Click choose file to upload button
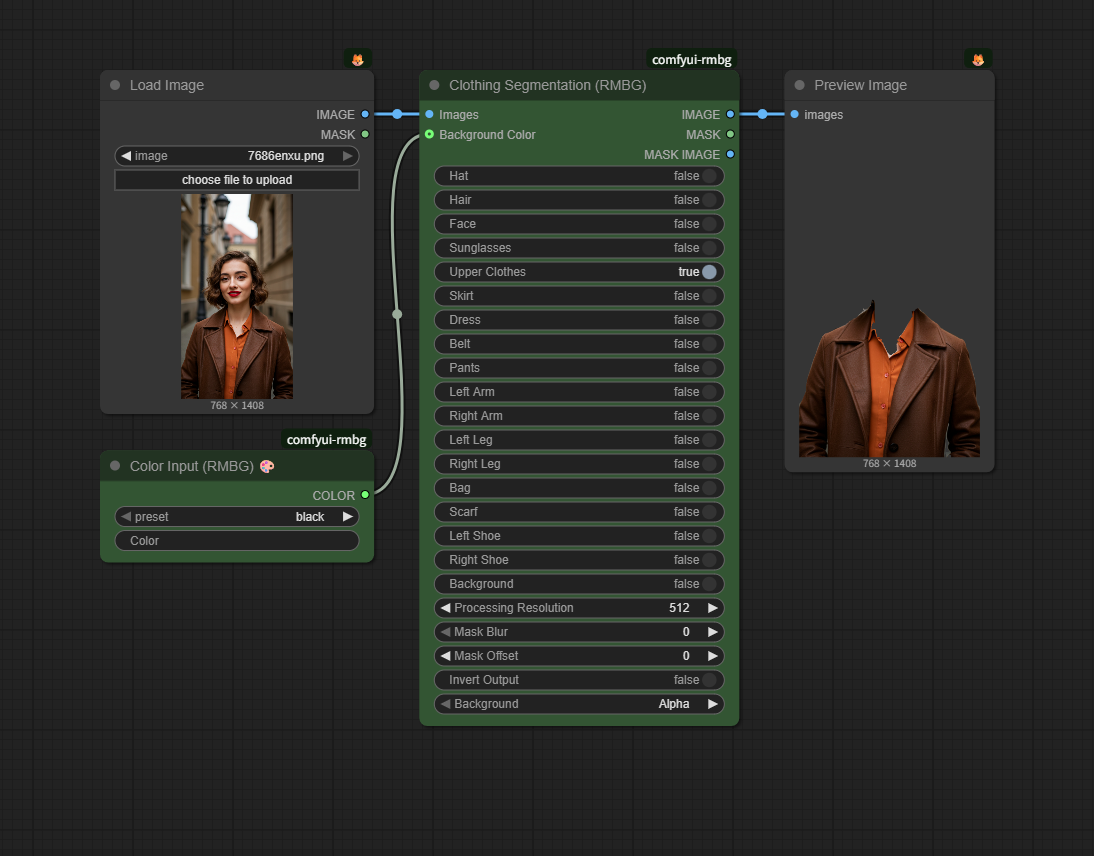Screen dimensions: 1094x856 click(x=237, y=180)
